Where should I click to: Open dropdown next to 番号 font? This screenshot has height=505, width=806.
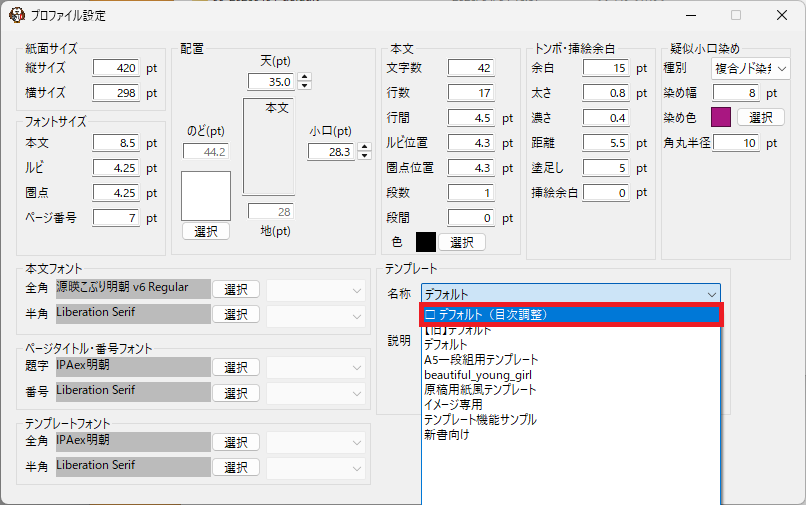tap(316, 394)
